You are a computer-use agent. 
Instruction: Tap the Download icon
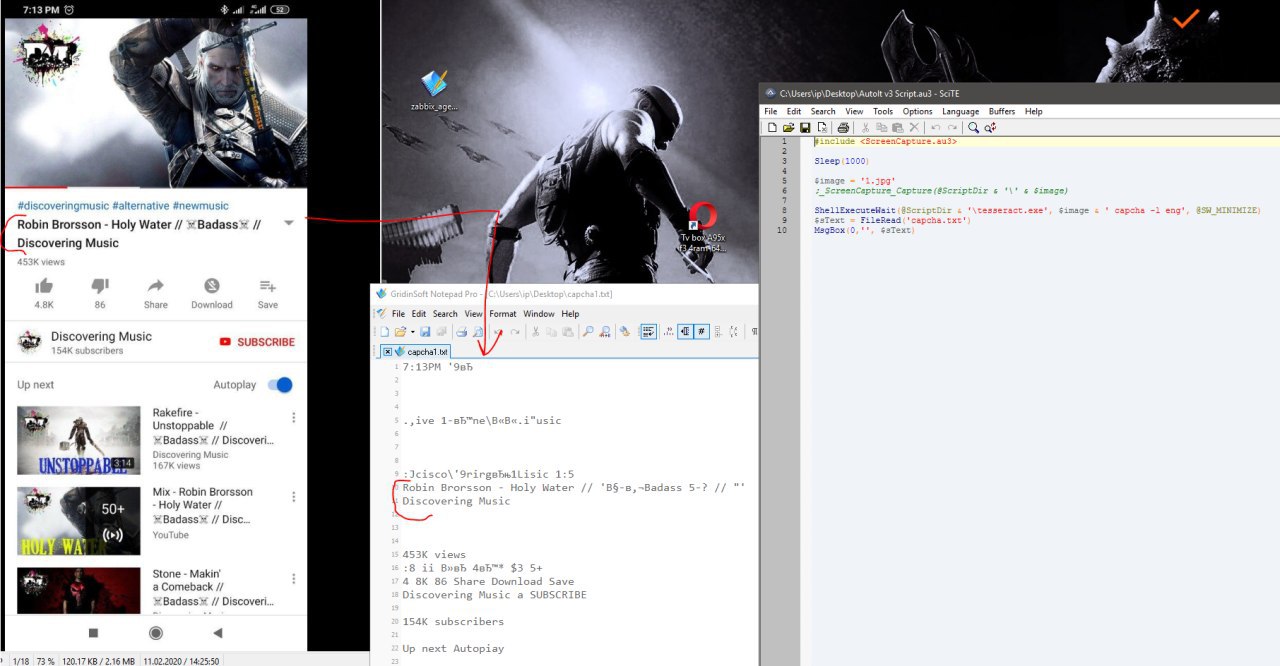(212, 286)
